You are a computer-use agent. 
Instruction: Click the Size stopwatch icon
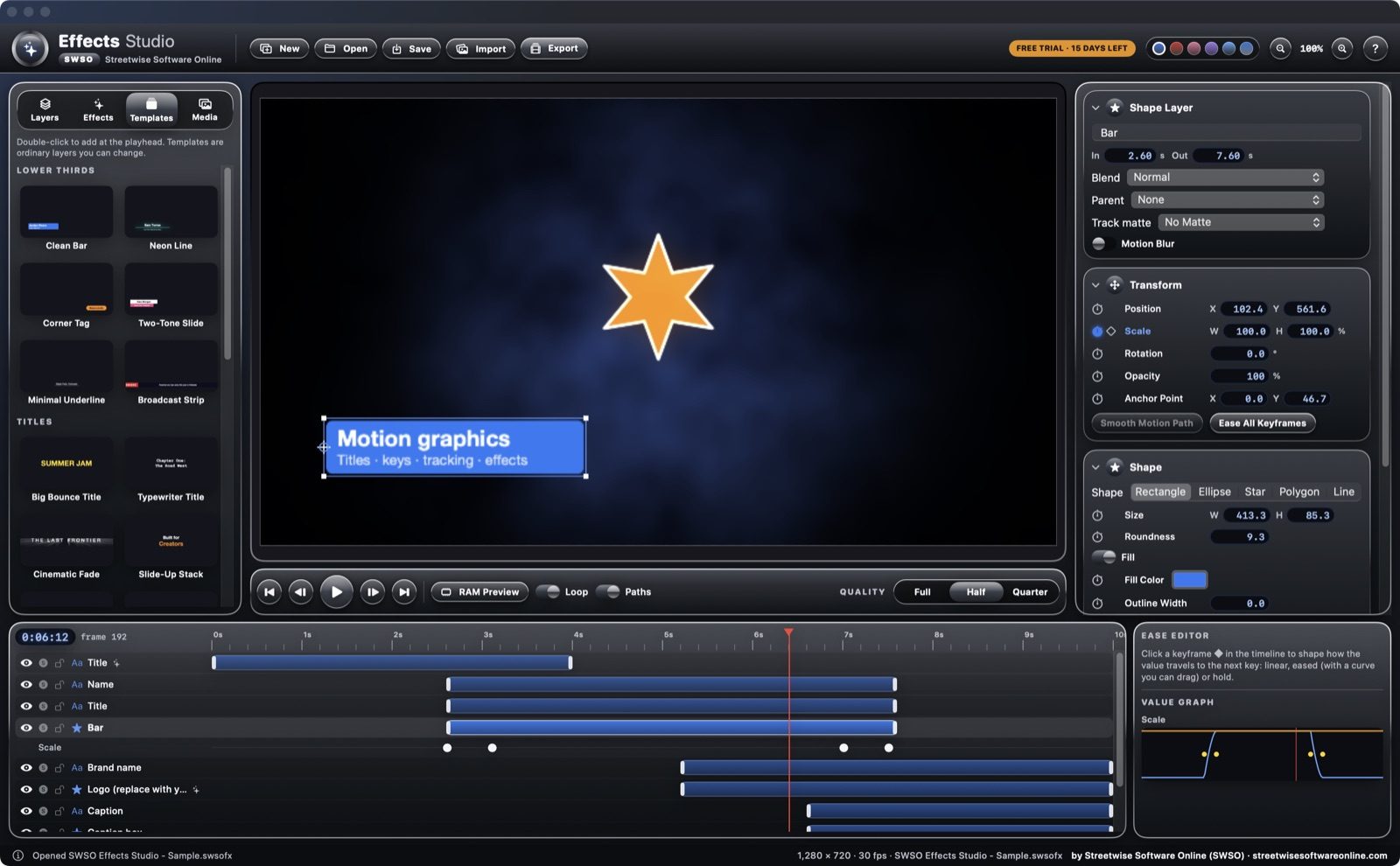click(x=1097, y=515)
